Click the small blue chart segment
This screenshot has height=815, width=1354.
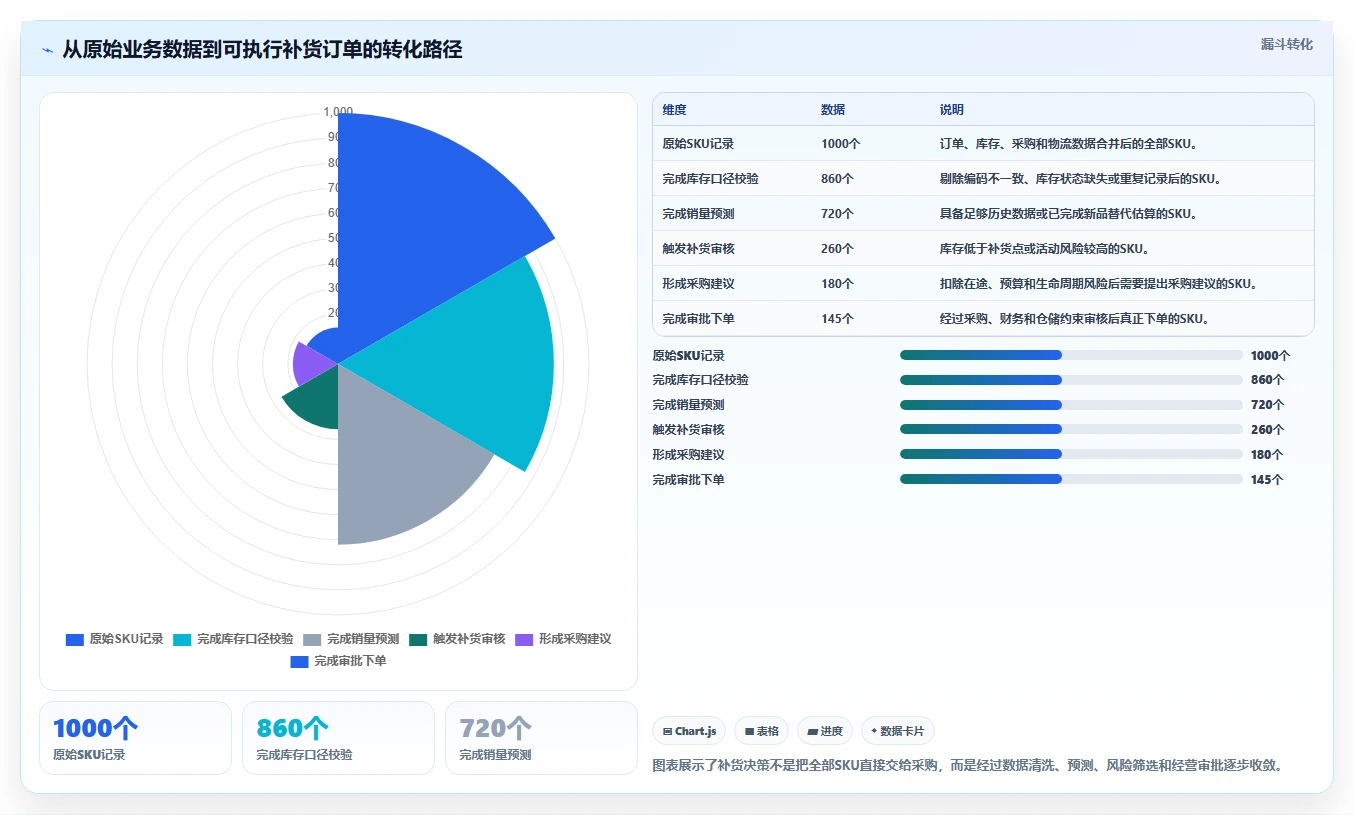pyautogui.click(x=326, y=345)
